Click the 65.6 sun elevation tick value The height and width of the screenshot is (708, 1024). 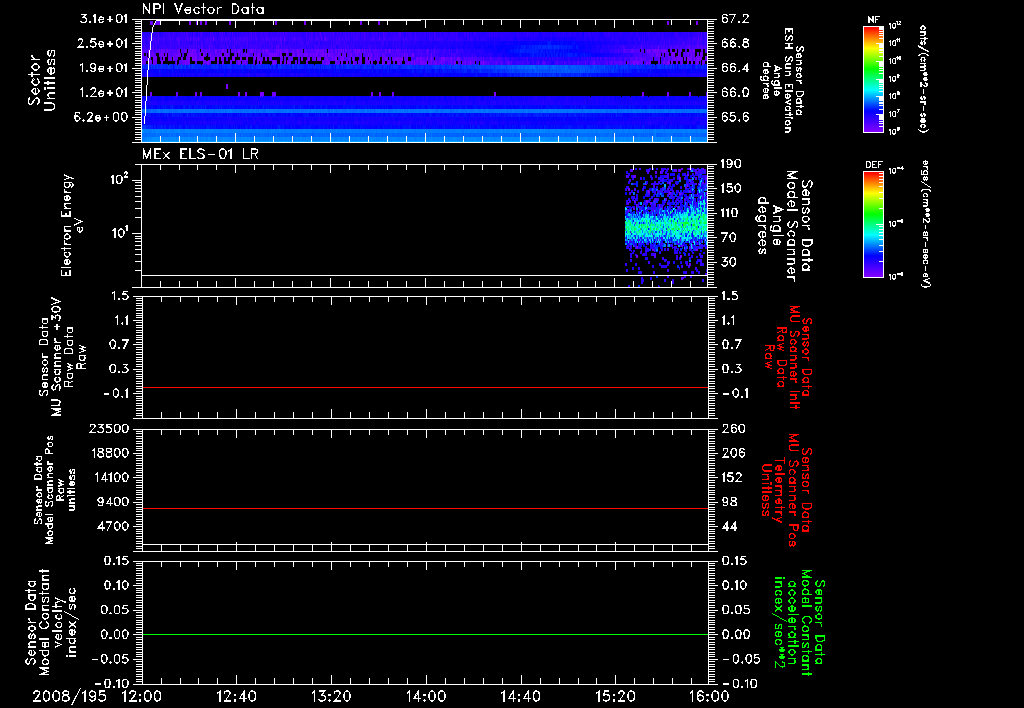coord(735,118)
